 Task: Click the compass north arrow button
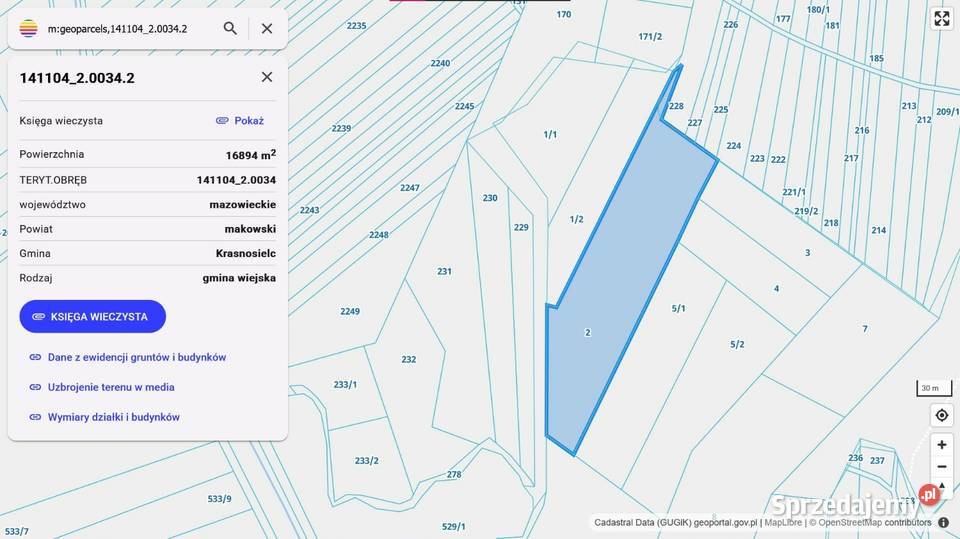tap(942, 488)
